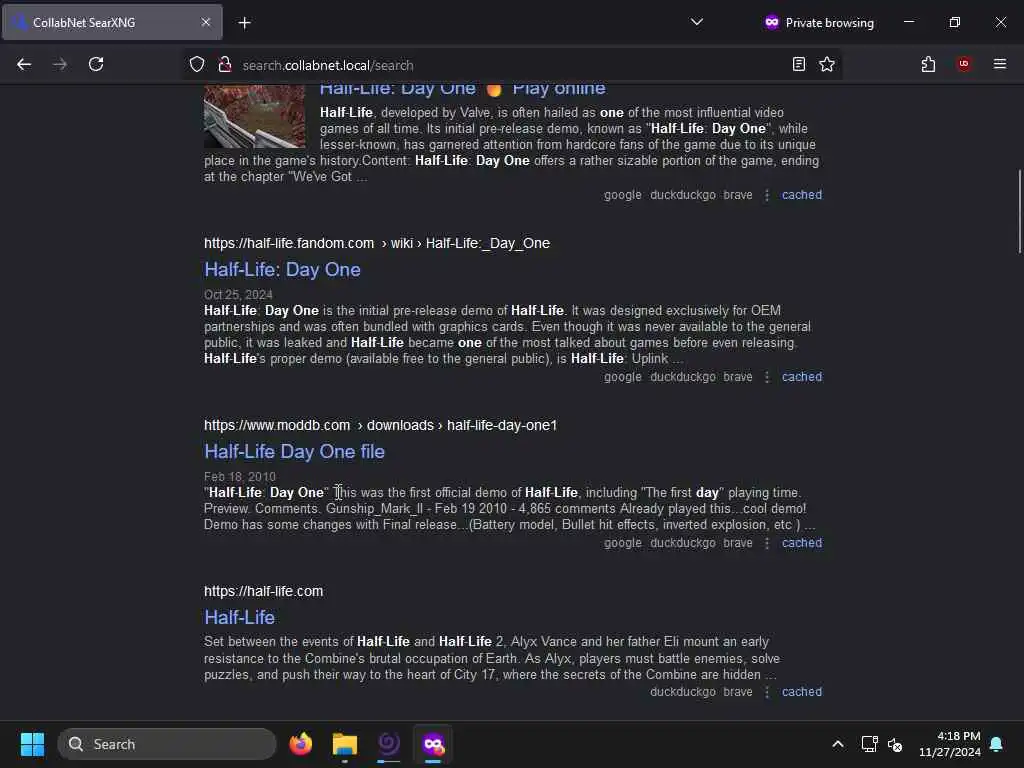Open the Half-Life: Day One fandom result
This screenshot has width=1024, height=768.
click(x=282, y=270)
